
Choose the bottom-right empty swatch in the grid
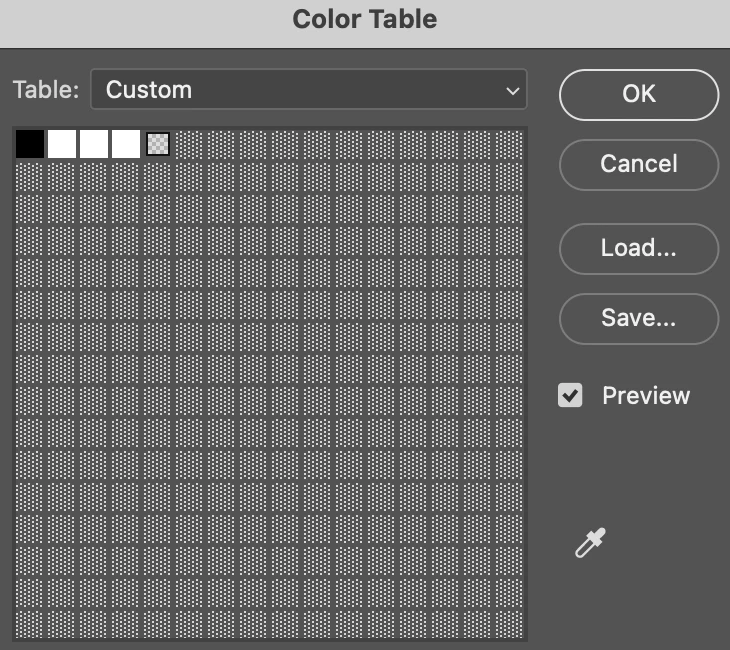[x=510, y=624]
